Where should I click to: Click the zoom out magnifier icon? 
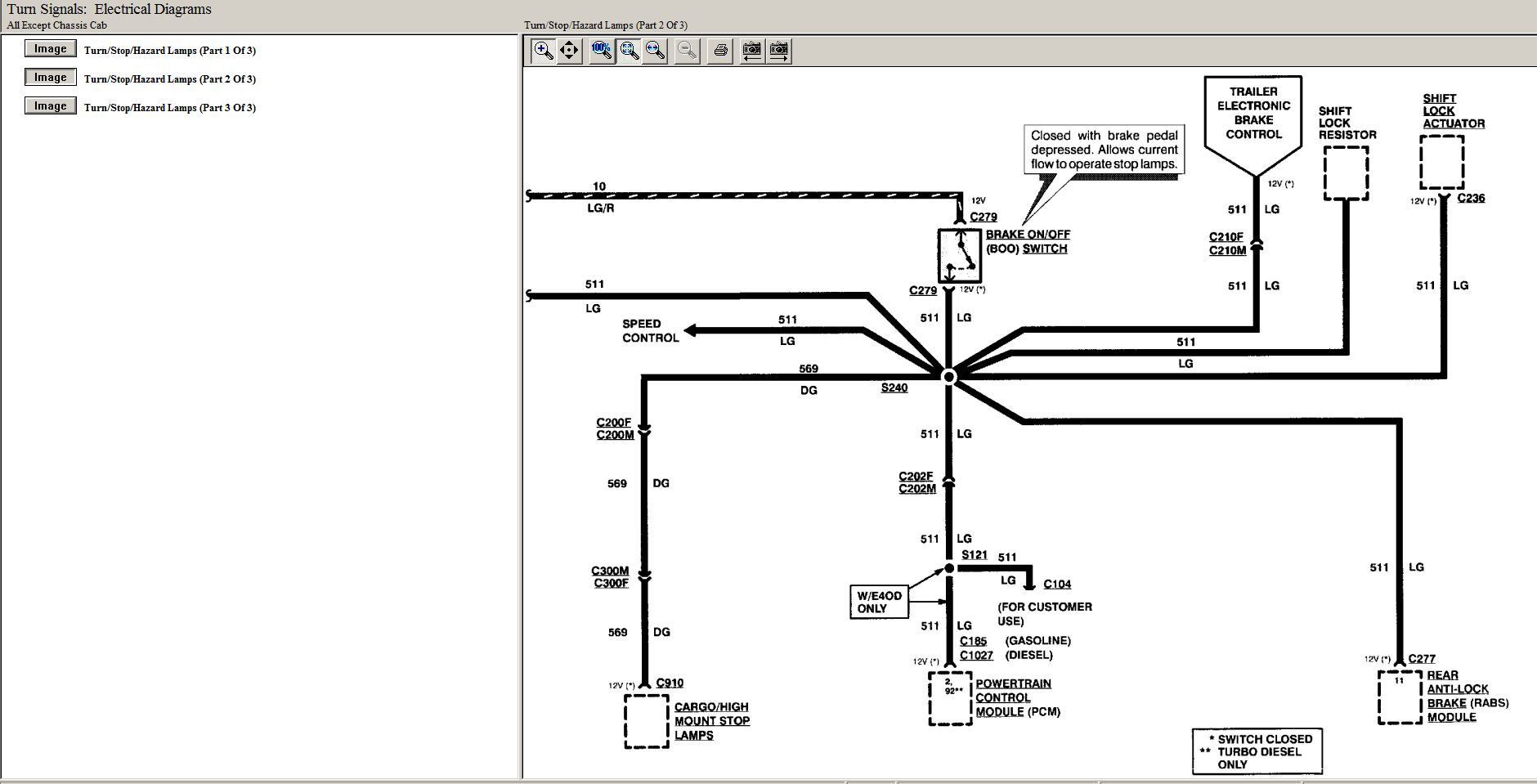click(x=688, y=51)
